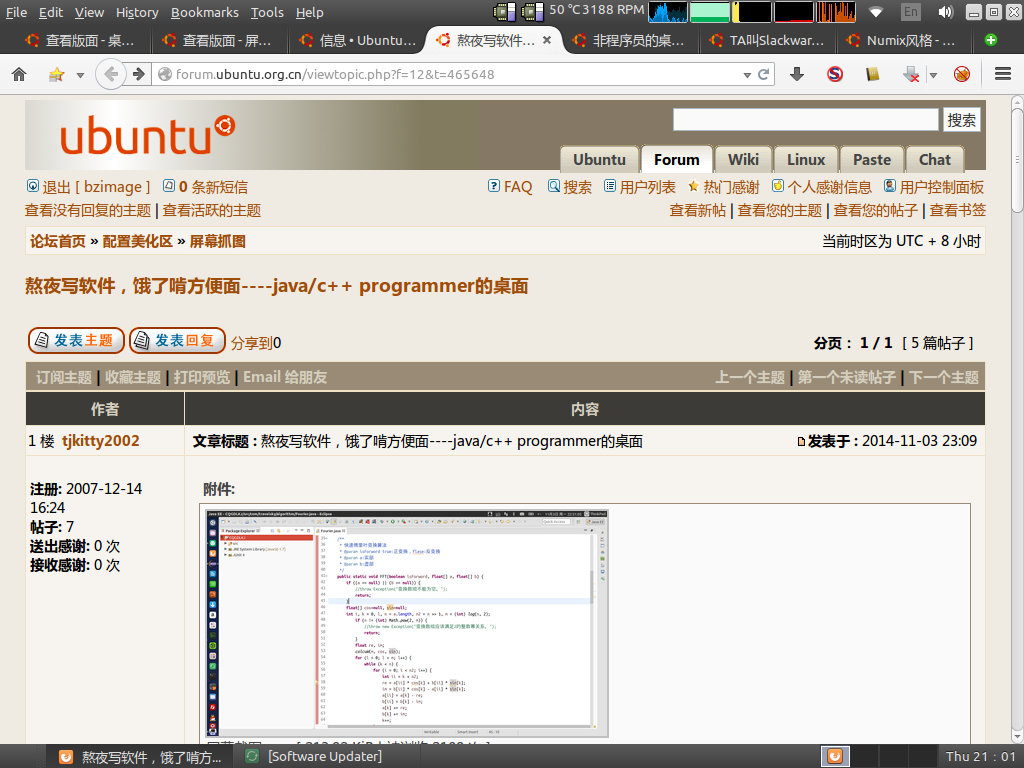Open the Help menu
This screenshot has width=1024, height=768.
310,12
